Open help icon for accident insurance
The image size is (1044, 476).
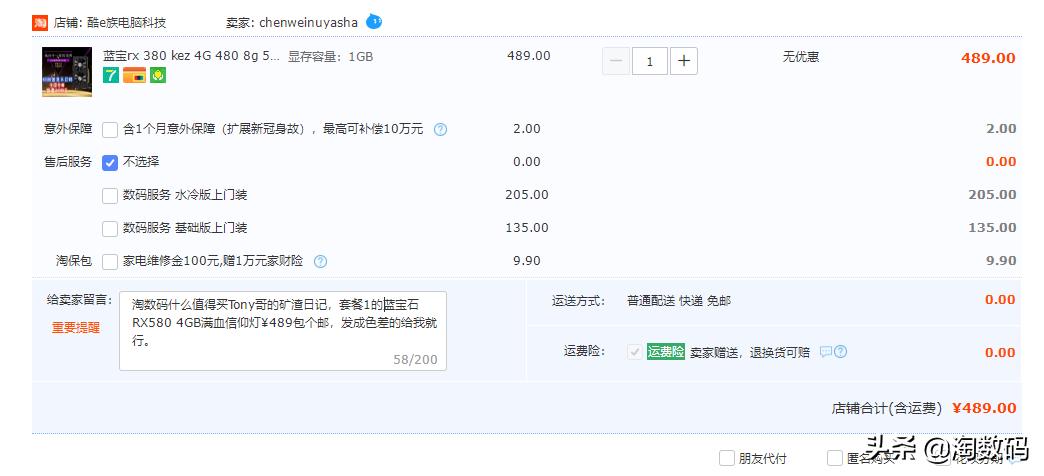point(440,129)
